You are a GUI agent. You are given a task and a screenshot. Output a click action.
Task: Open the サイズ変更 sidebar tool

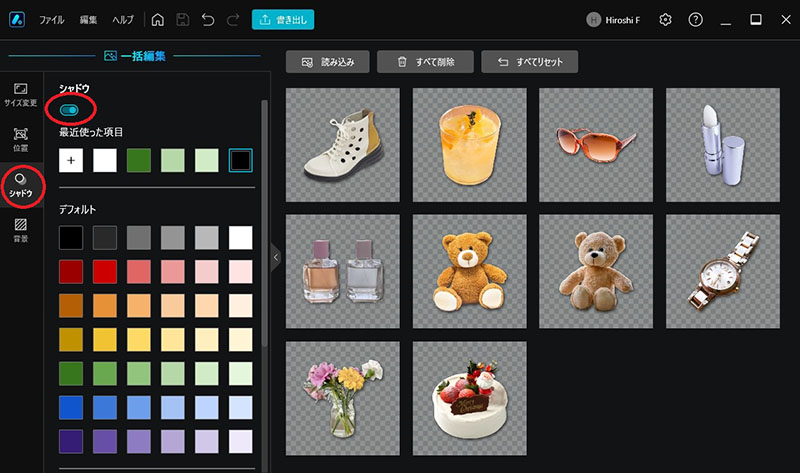click(20, 95)
